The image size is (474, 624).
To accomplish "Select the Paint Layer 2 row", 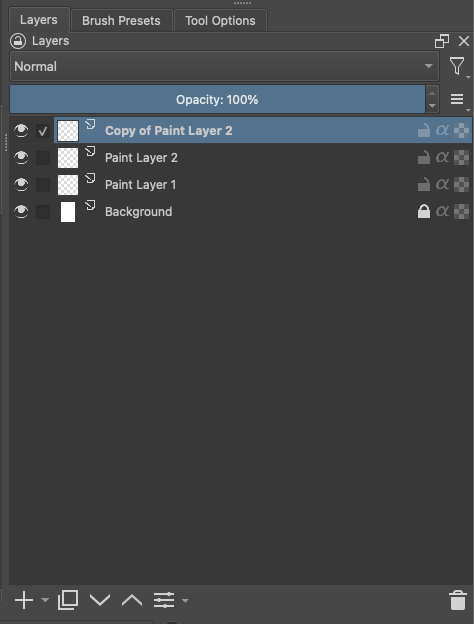I will pyautogui.click(x=241, y=158).
